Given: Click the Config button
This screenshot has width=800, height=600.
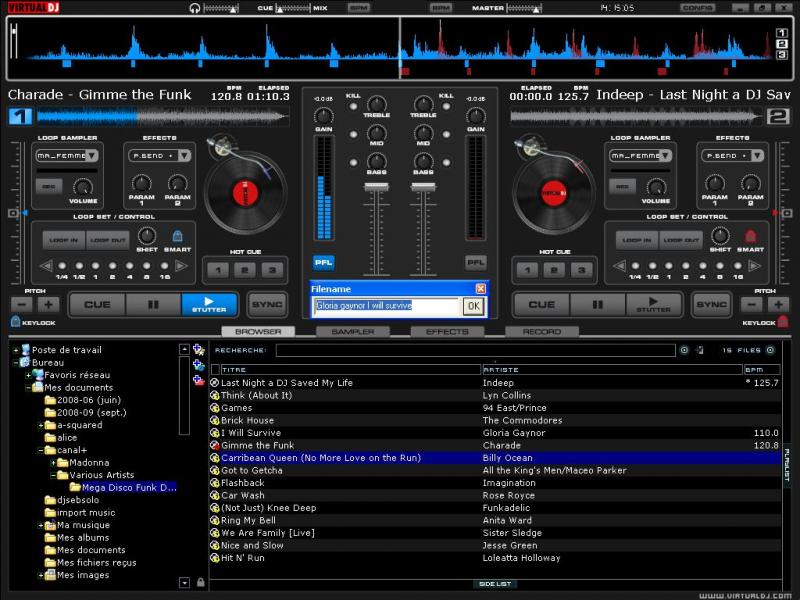Looking at the screenshot, I should pos(697,7).
